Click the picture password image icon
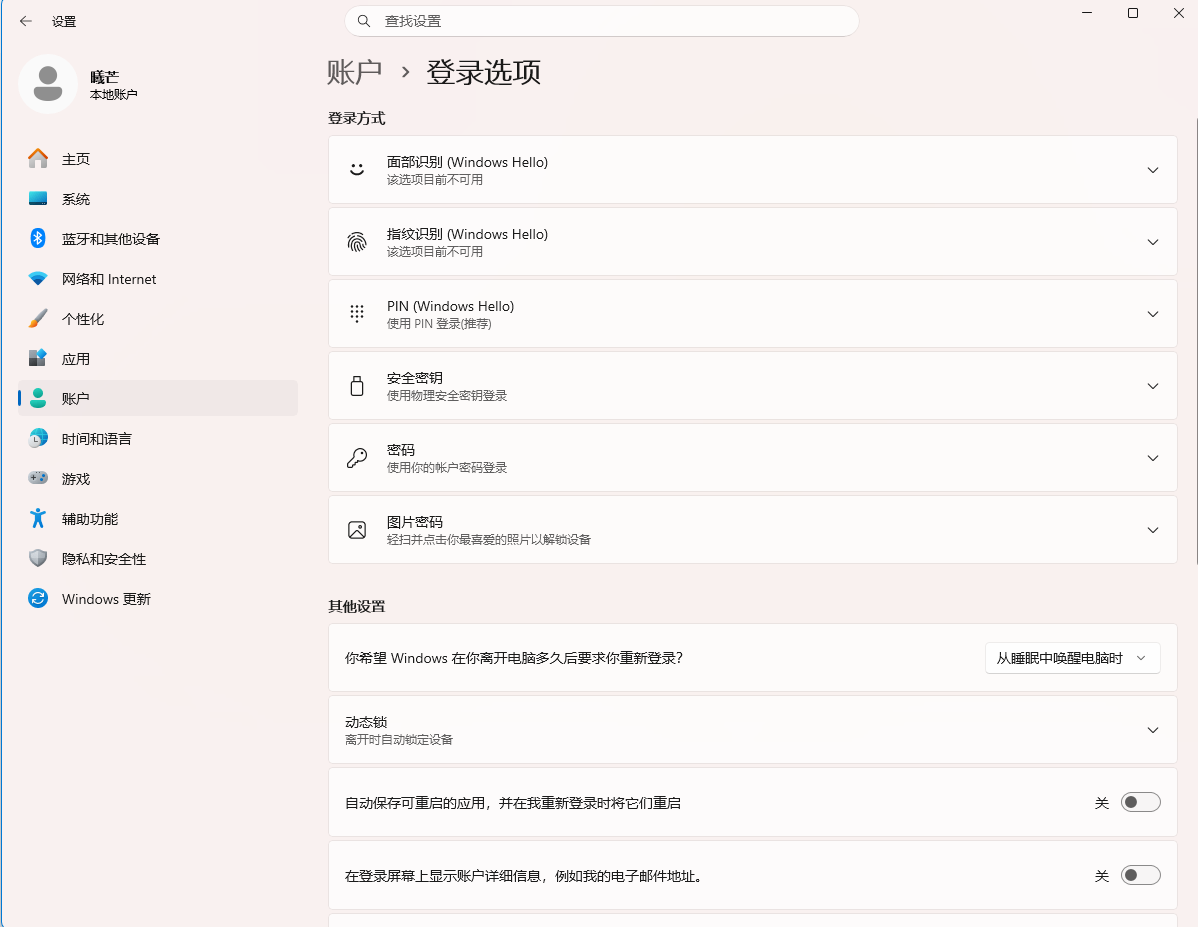The width and height of the screenshot is (1198, 927). pos(357,530)
